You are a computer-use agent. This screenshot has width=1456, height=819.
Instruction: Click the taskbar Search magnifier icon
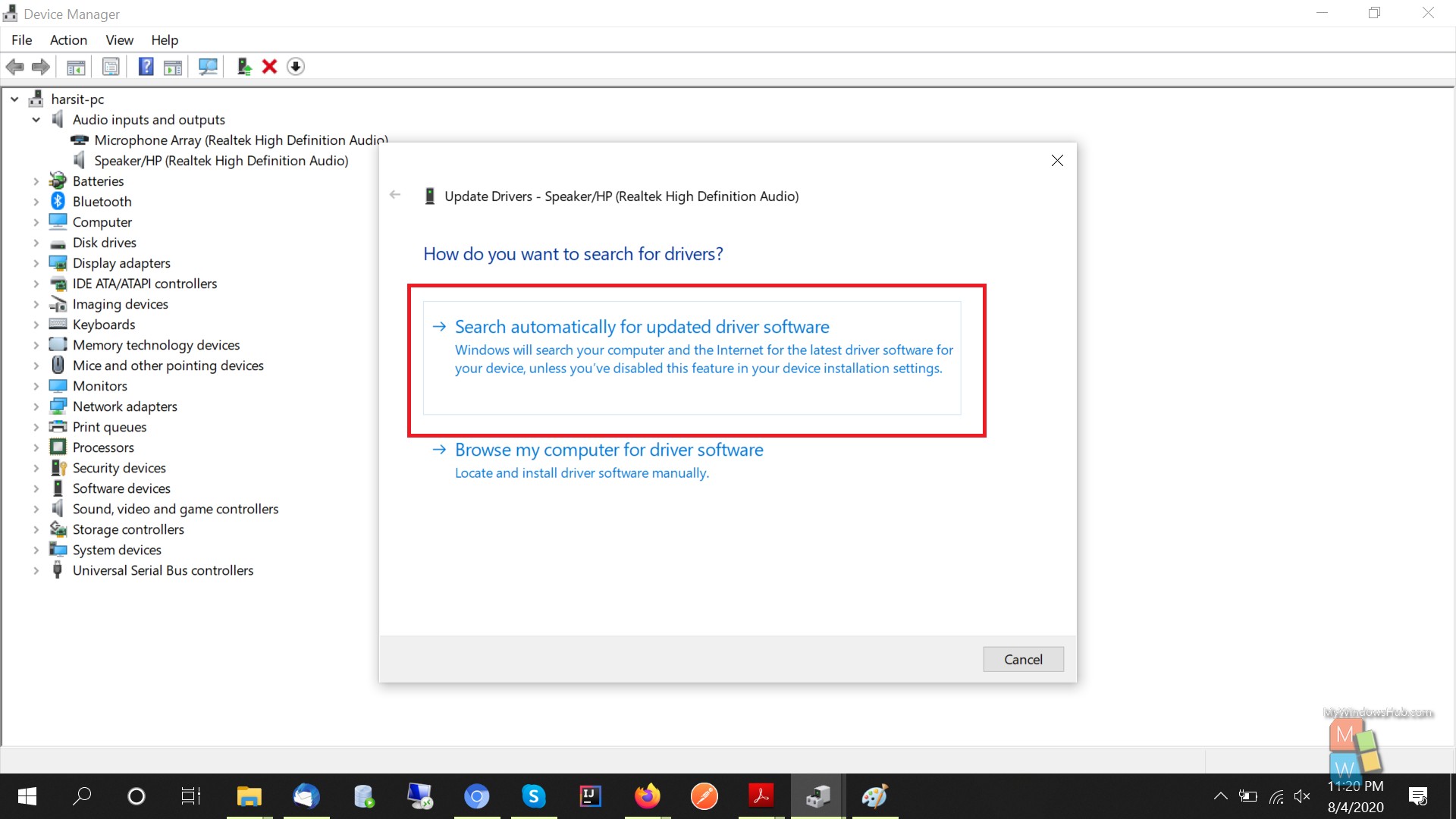click(81, 796)
